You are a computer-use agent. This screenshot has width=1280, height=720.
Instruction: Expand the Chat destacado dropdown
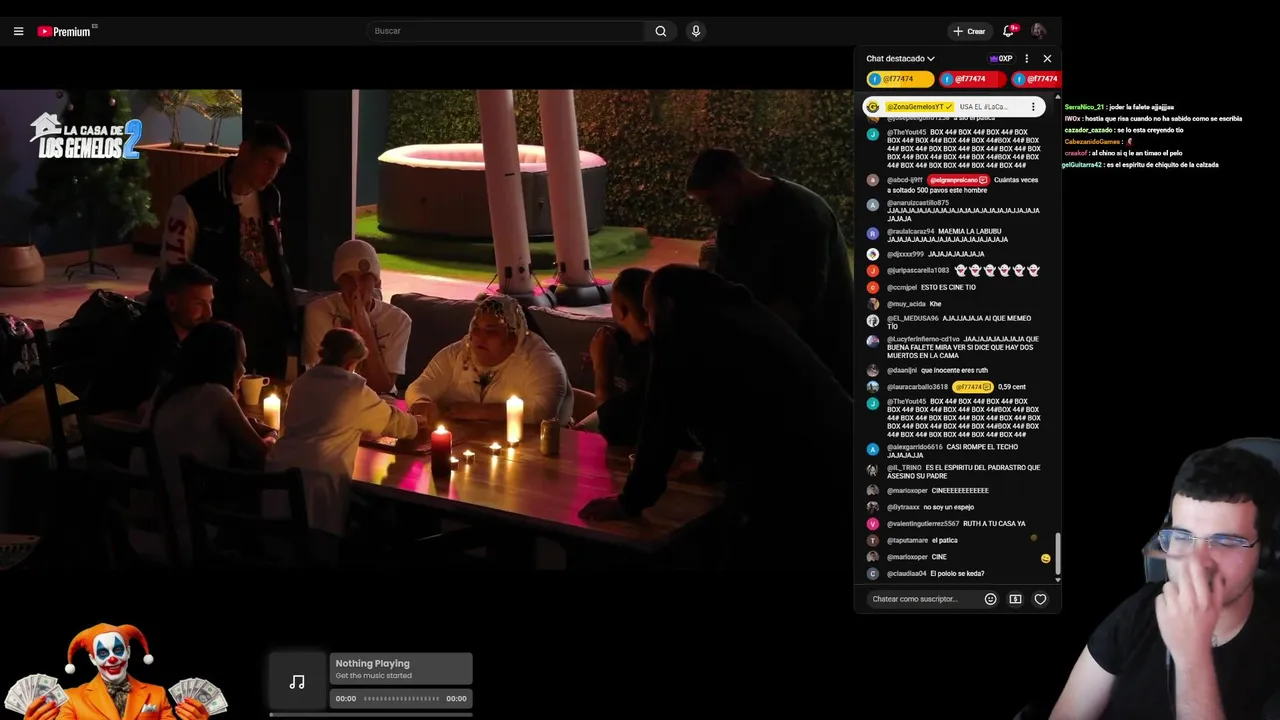point(900,59)
